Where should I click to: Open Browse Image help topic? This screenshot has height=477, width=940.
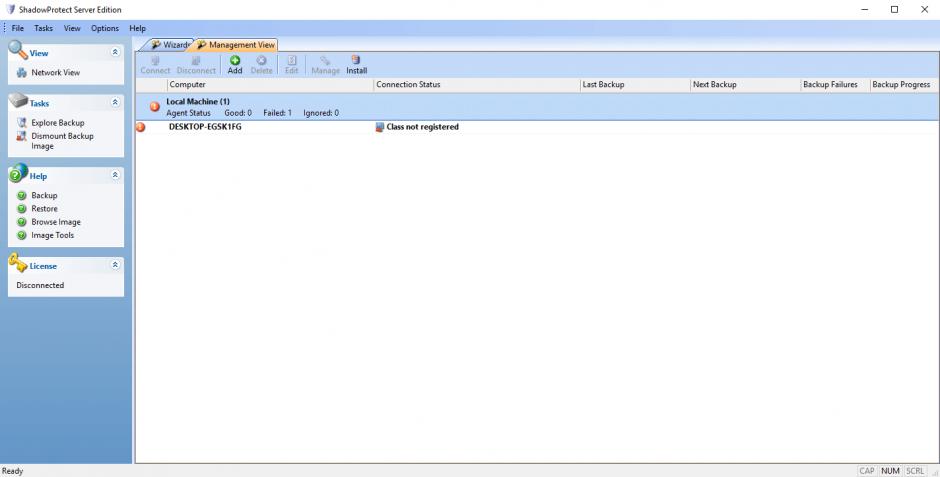point(56,222)
